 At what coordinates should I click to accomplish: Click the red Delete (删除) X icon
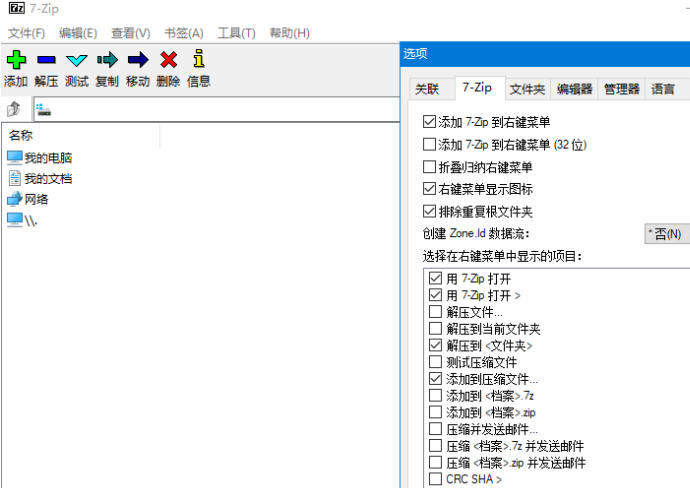pos(169,59)
